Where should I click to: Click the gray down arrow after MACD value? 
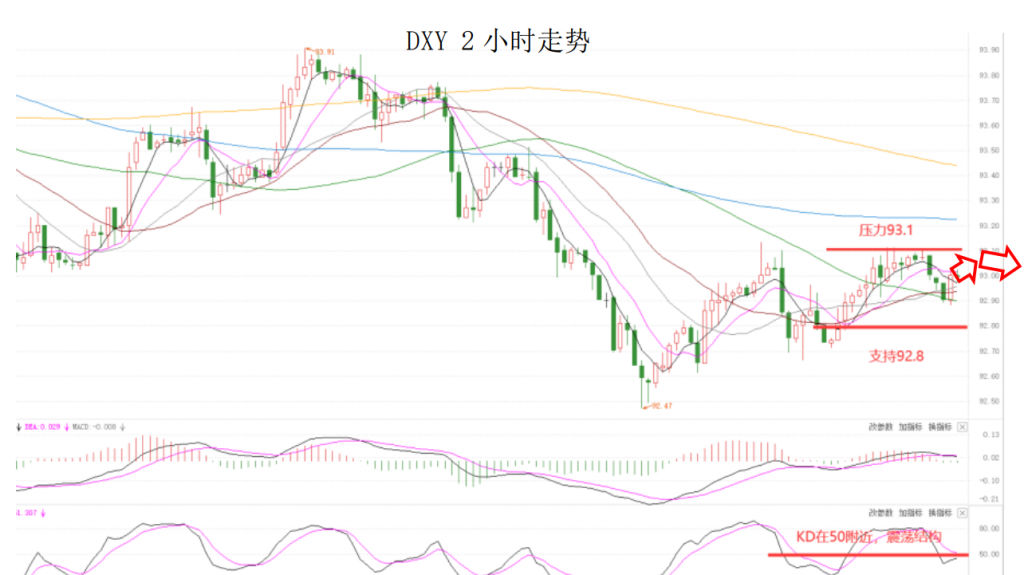pos(122,427)
